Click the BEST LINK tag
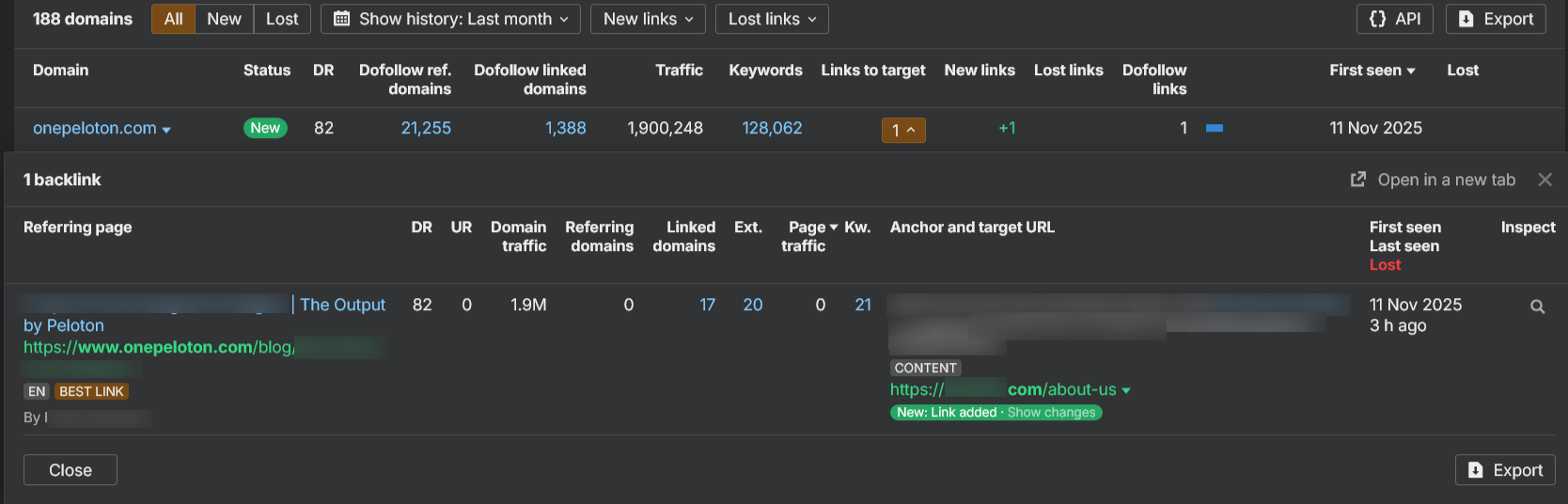 [x=91, y=391]
